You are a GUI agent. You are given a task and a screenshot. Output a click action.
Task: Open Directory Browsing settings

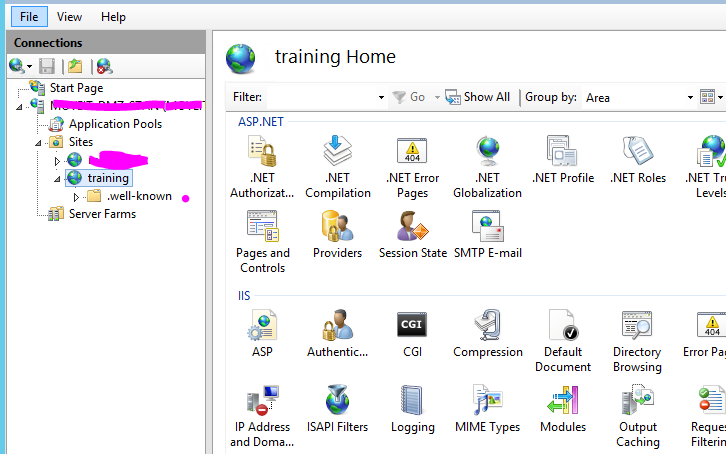(637, 341)
